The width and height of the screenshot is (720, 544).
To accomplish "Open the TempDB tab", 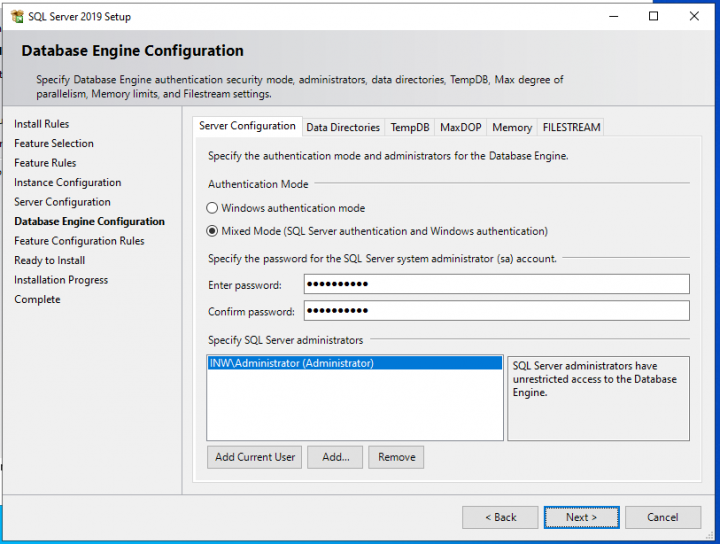I will (x=410, y=127).
